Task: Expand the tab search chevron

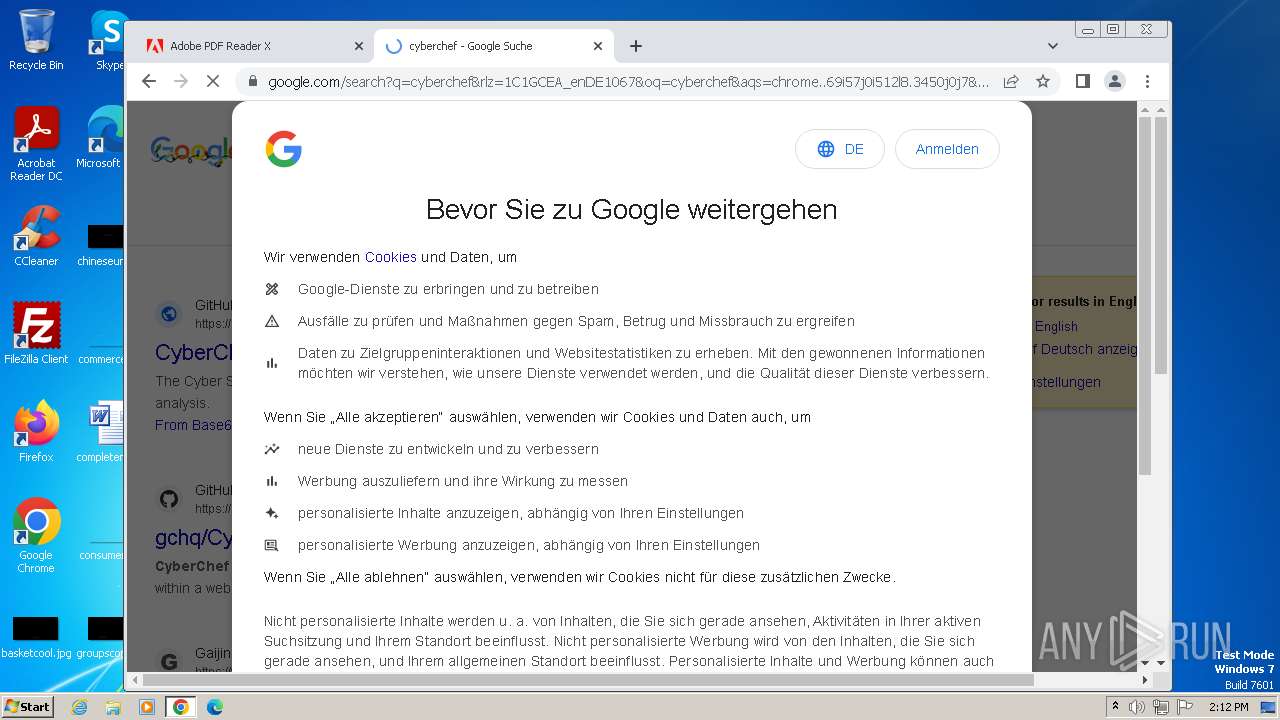Action: [x=1053, y=46]
